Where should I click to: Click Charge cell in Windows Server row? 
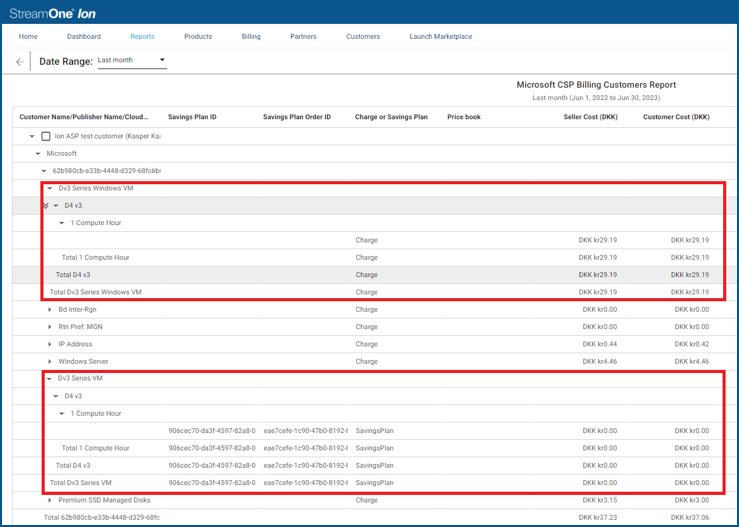coord(367,362)
